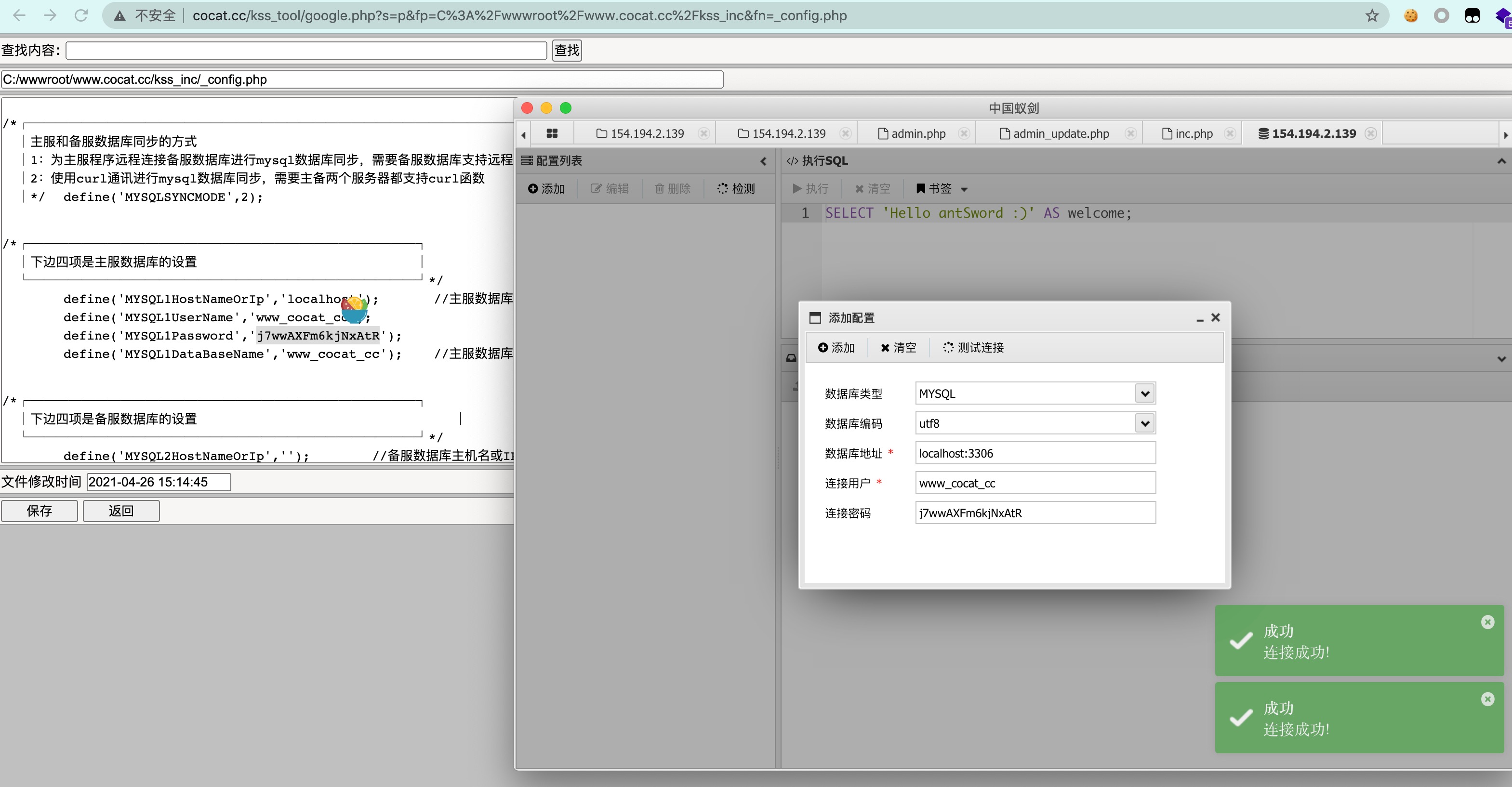This screenshot has width=1512, height=787.
Task: Click the 数据库地址 localhost:3306 field
Action: click(1035, 453)
